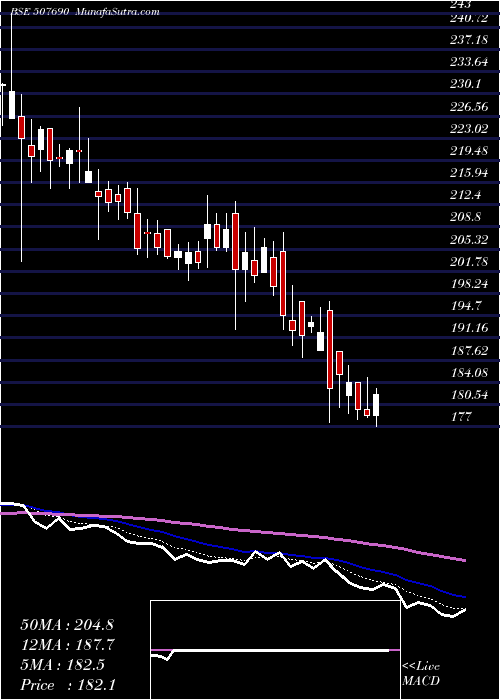Click the 201.78 price axis label
This screenshot has height=700, width=500.
click(x=468, y=262)
